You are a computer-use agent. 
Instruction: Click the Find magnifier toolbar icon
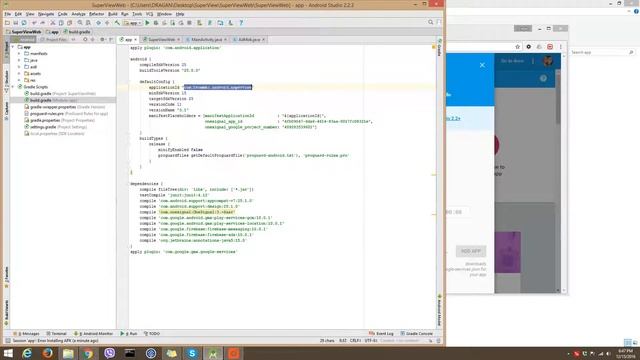(80, 23)
